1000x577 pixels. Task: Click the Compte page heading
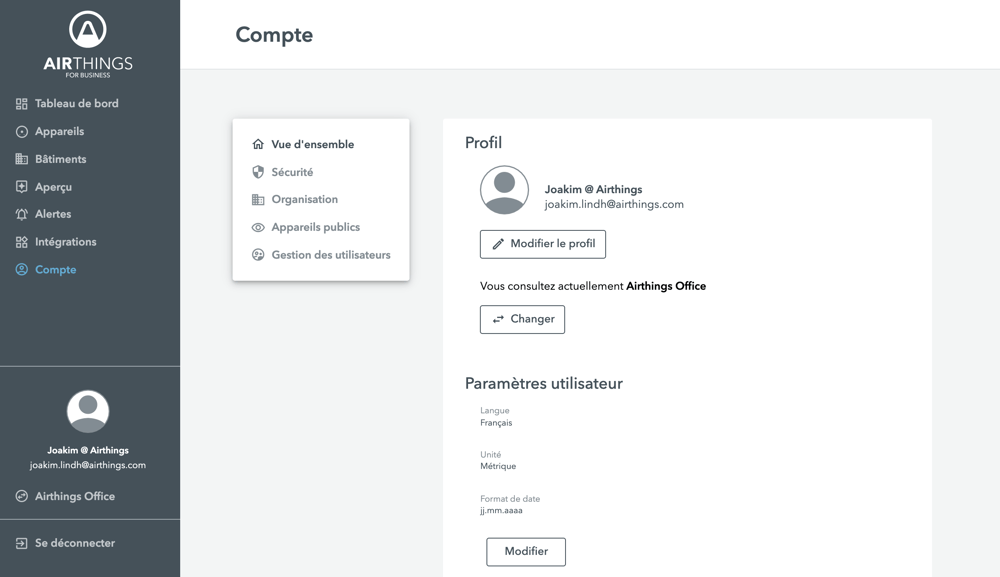click(x=274, y=34)
